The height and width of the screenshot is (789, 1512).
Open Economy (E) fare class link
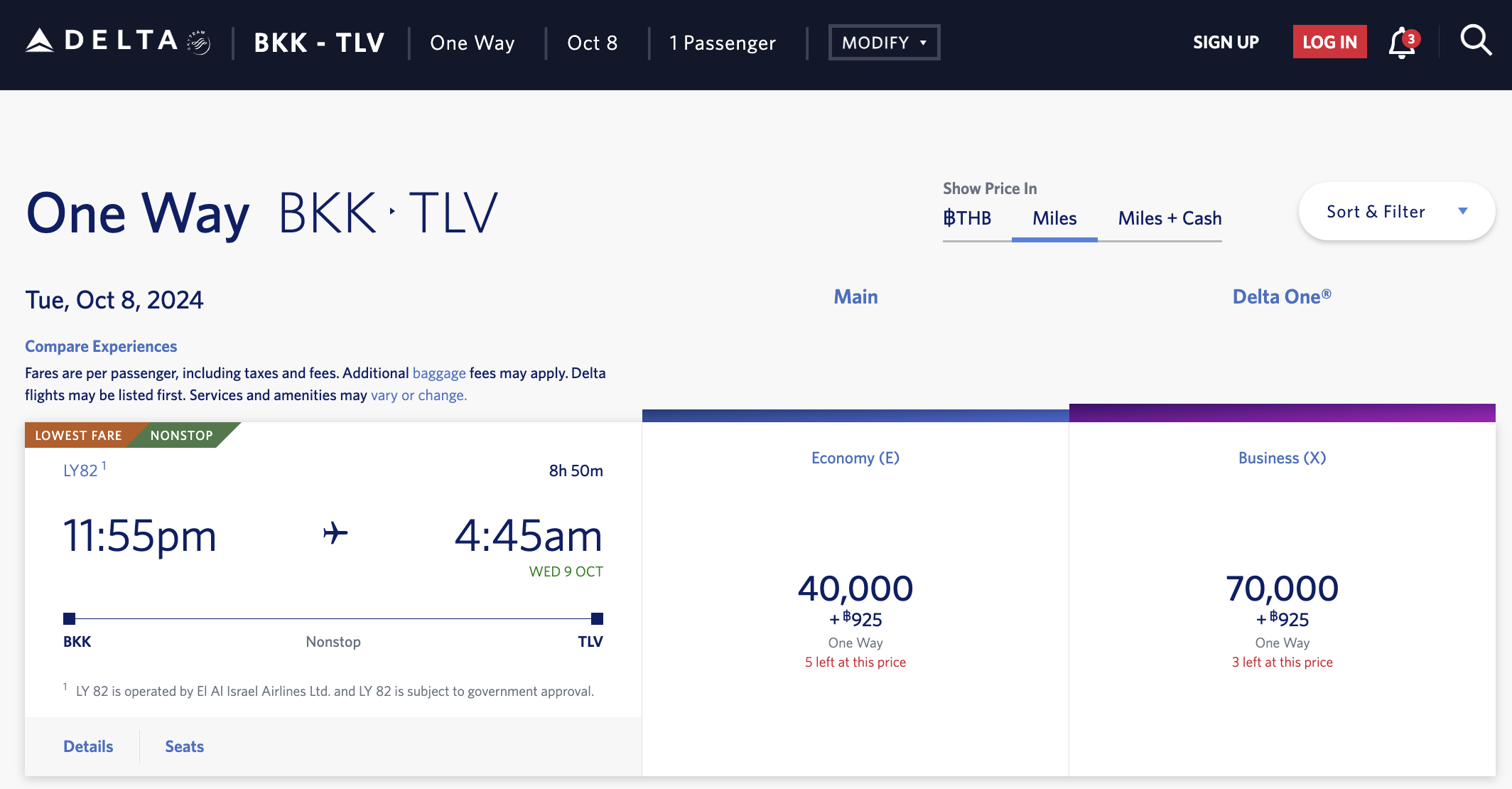click(855, 458)
